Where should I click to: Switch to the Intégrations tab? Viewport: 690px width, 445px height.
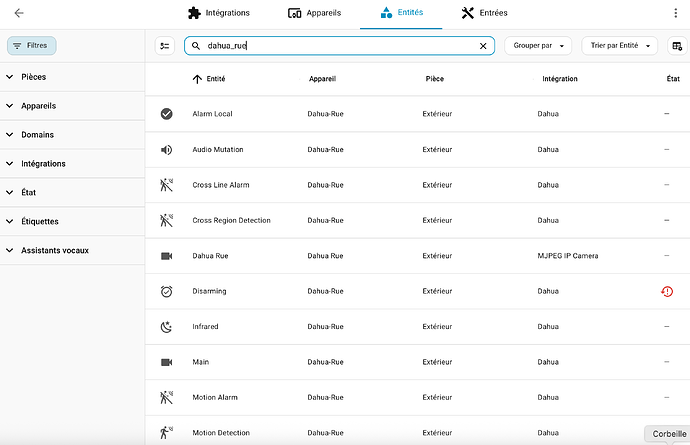coord(218,13)
